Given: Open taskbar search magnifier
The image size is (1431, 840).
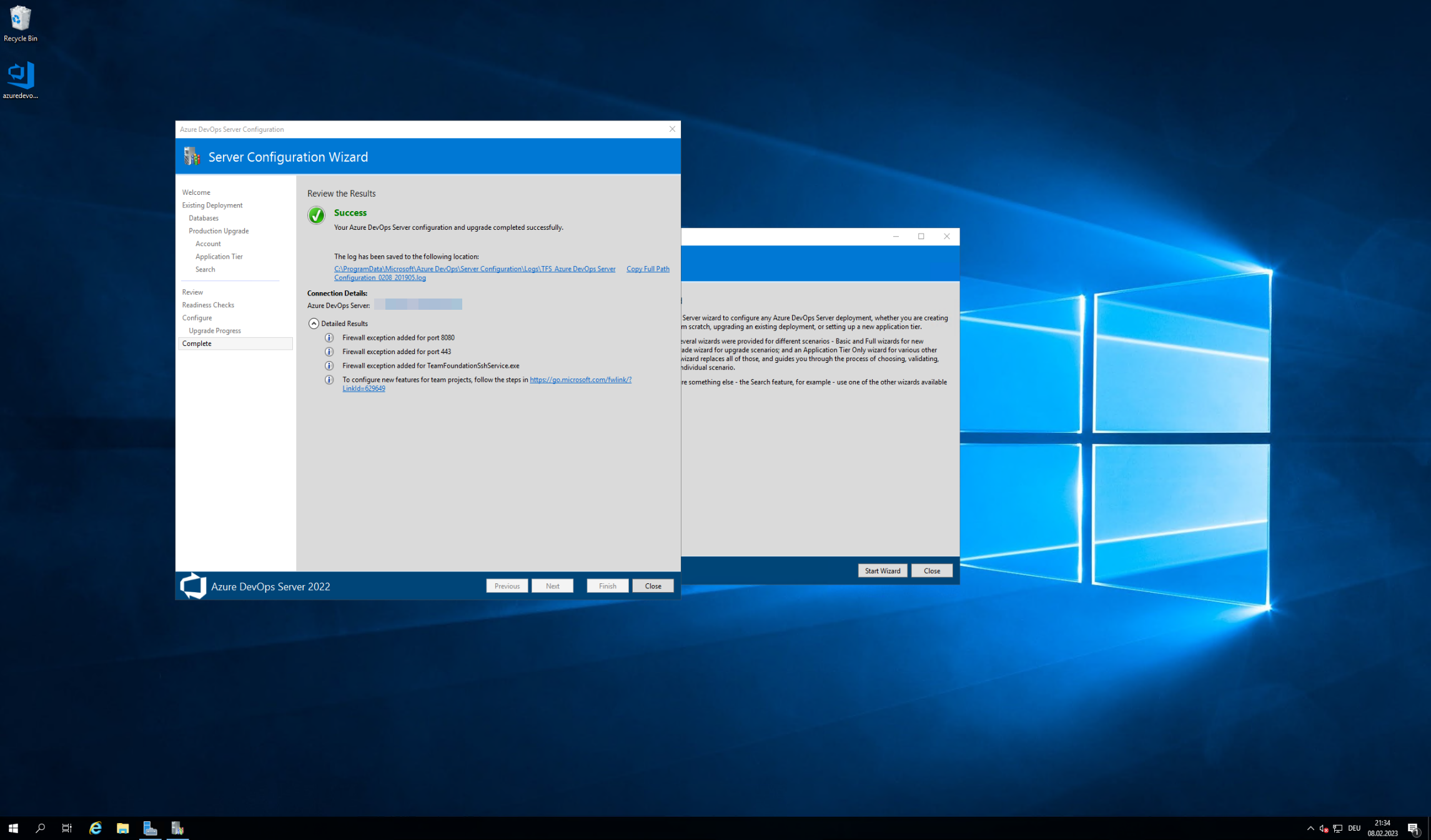Looking at the screenshot, I should (41, 828).
